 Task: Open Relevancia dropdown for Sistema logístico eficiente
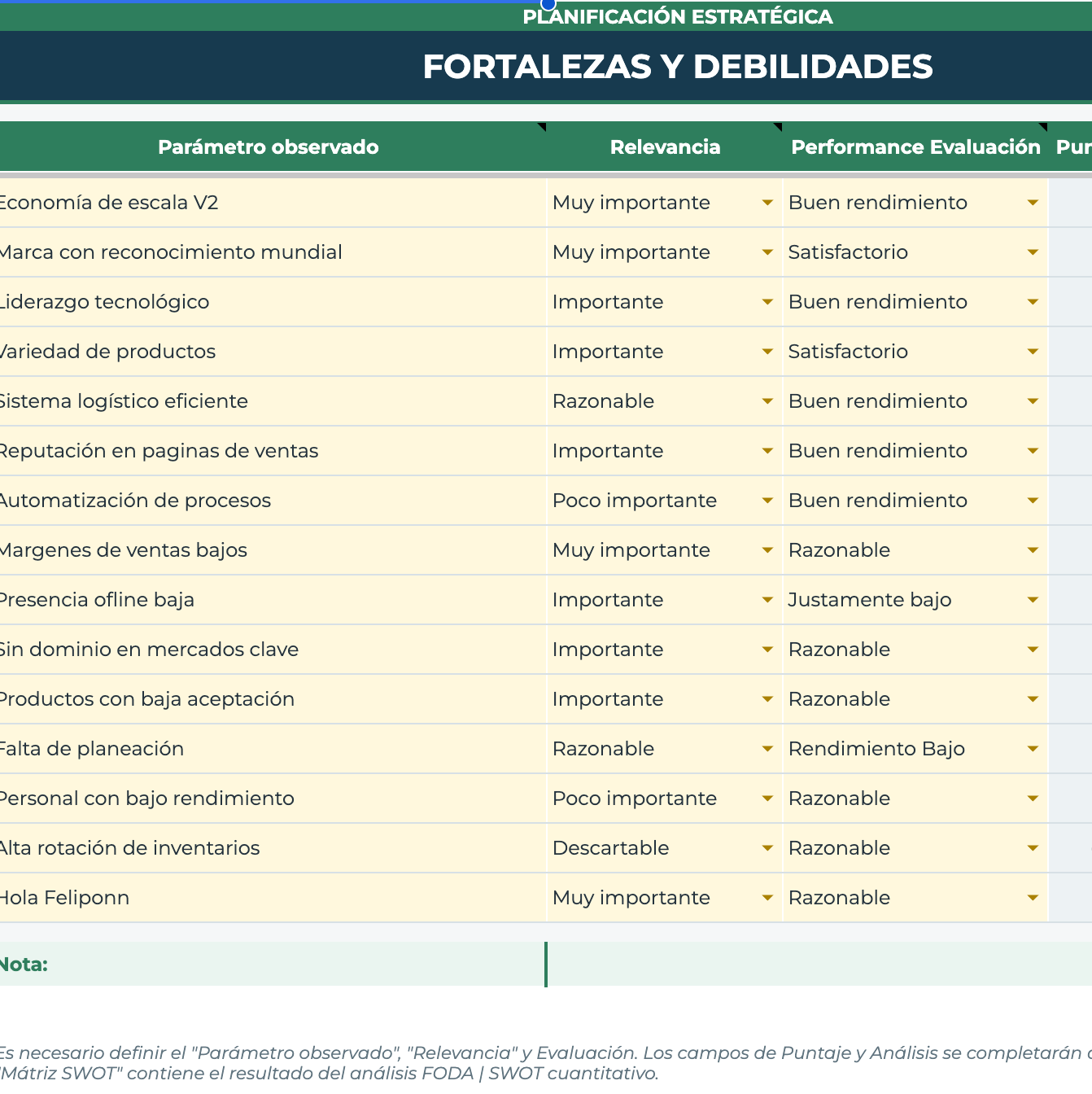click(x=767, y=401)
